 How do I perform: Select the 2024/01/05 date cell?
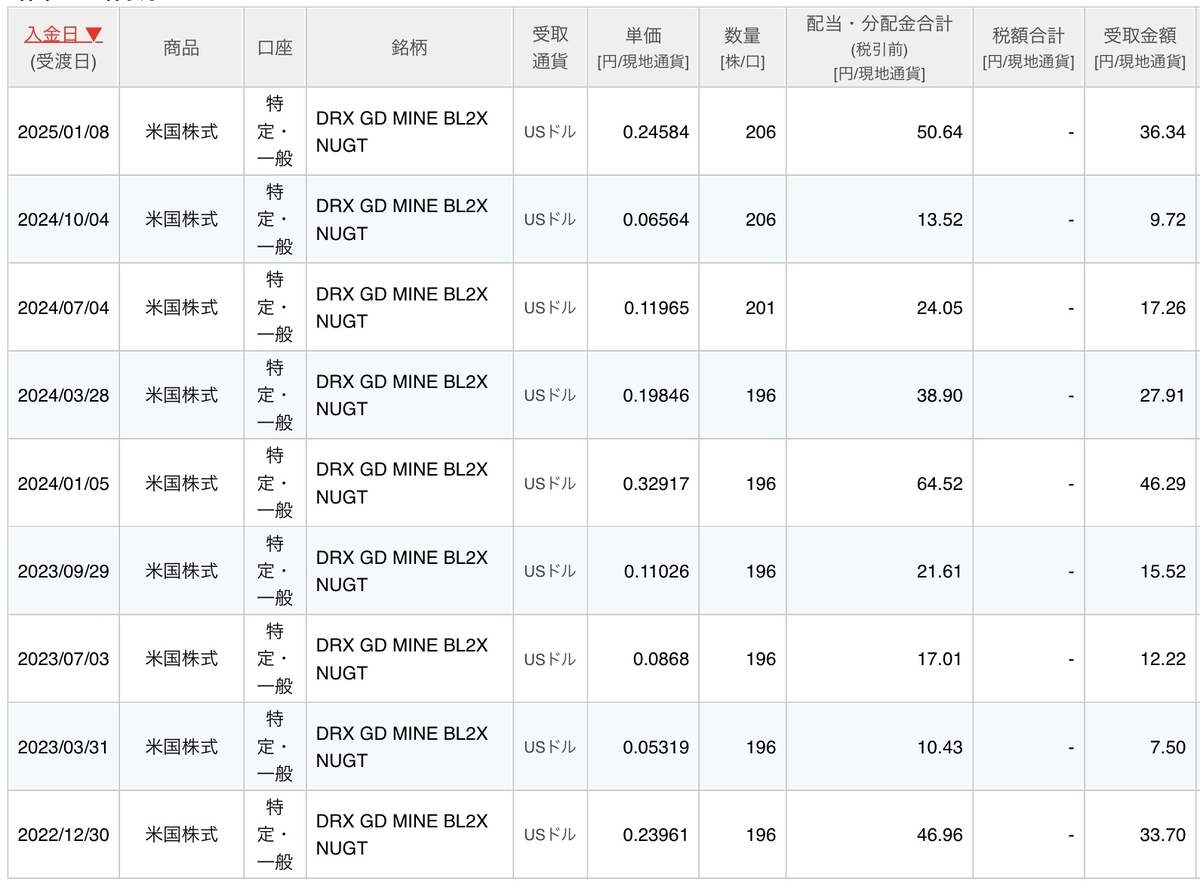pyautogui.click(x=63, y=484)
